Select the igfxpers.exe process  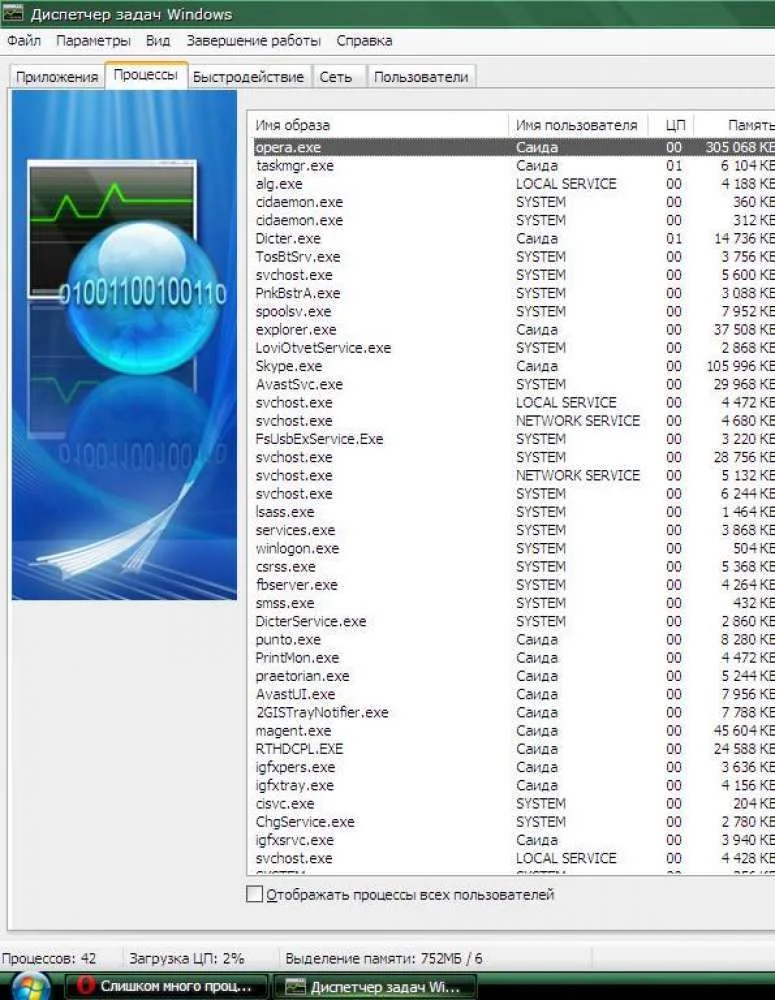[514, 767]
